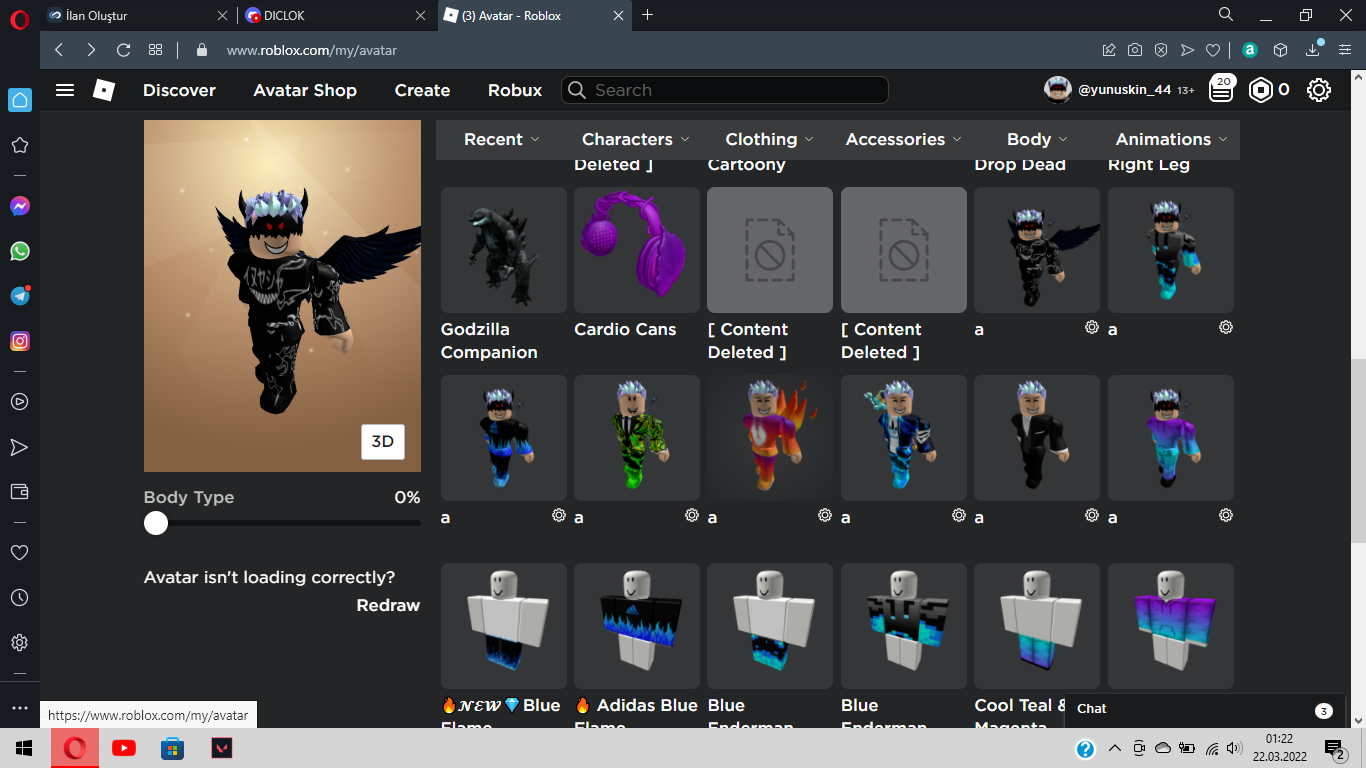Go back using the browser back arrow
1366x768 pixels.
pos(59,50)
